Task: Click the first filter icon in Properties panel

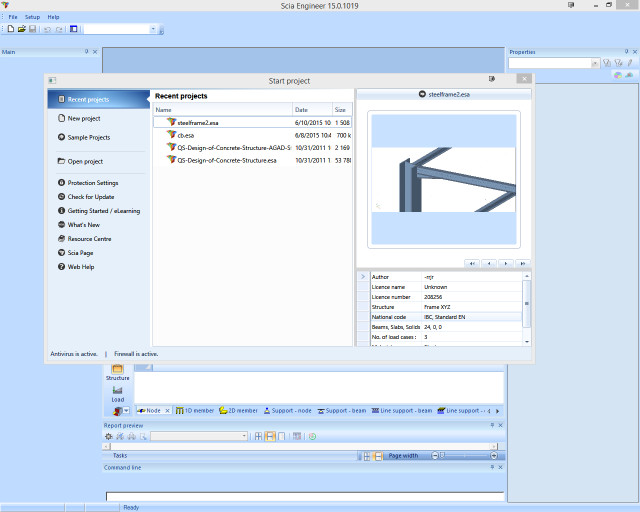Action: click(x=607, y=63)
